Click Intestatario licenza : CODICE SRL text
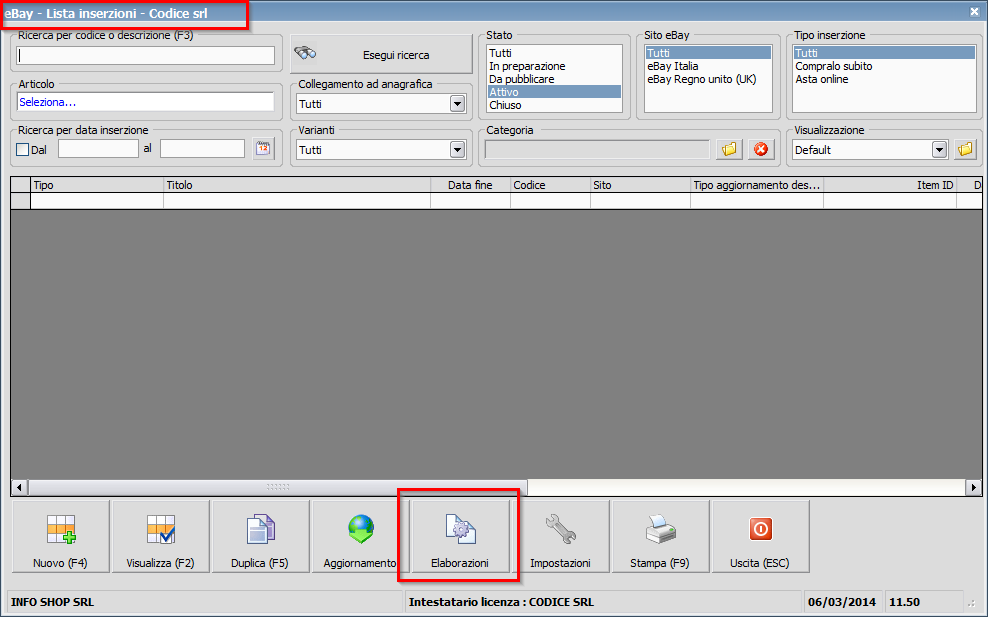988x617 pixels. pyautogui.click(x=501, y=602)
